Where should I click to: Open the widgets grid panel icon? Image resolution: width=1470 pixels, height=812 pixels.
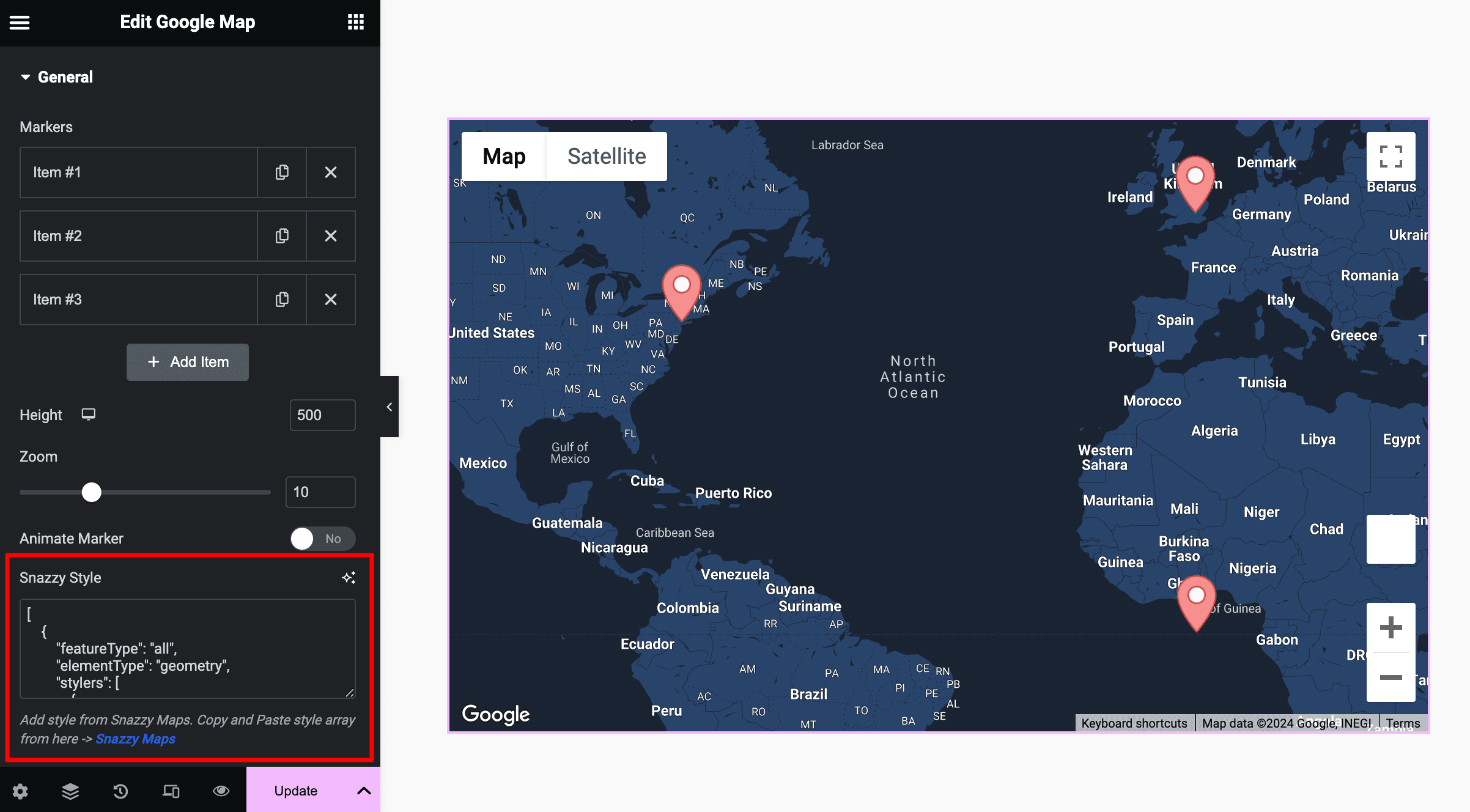[x=356, y=23]
